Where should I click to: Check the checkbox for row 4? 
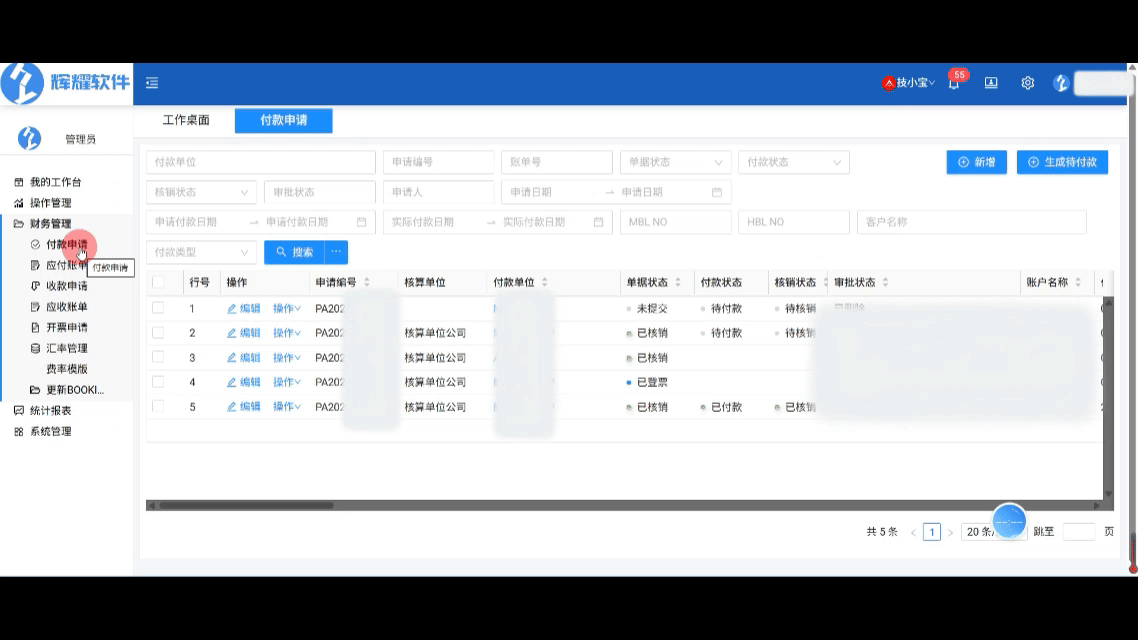coord(157,382)
